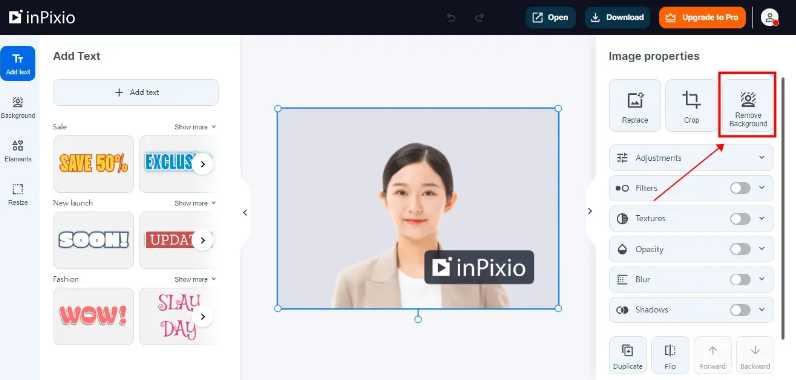
Task: Click the + Add text button
Action: pyautogui.click(x=136, y=92)
